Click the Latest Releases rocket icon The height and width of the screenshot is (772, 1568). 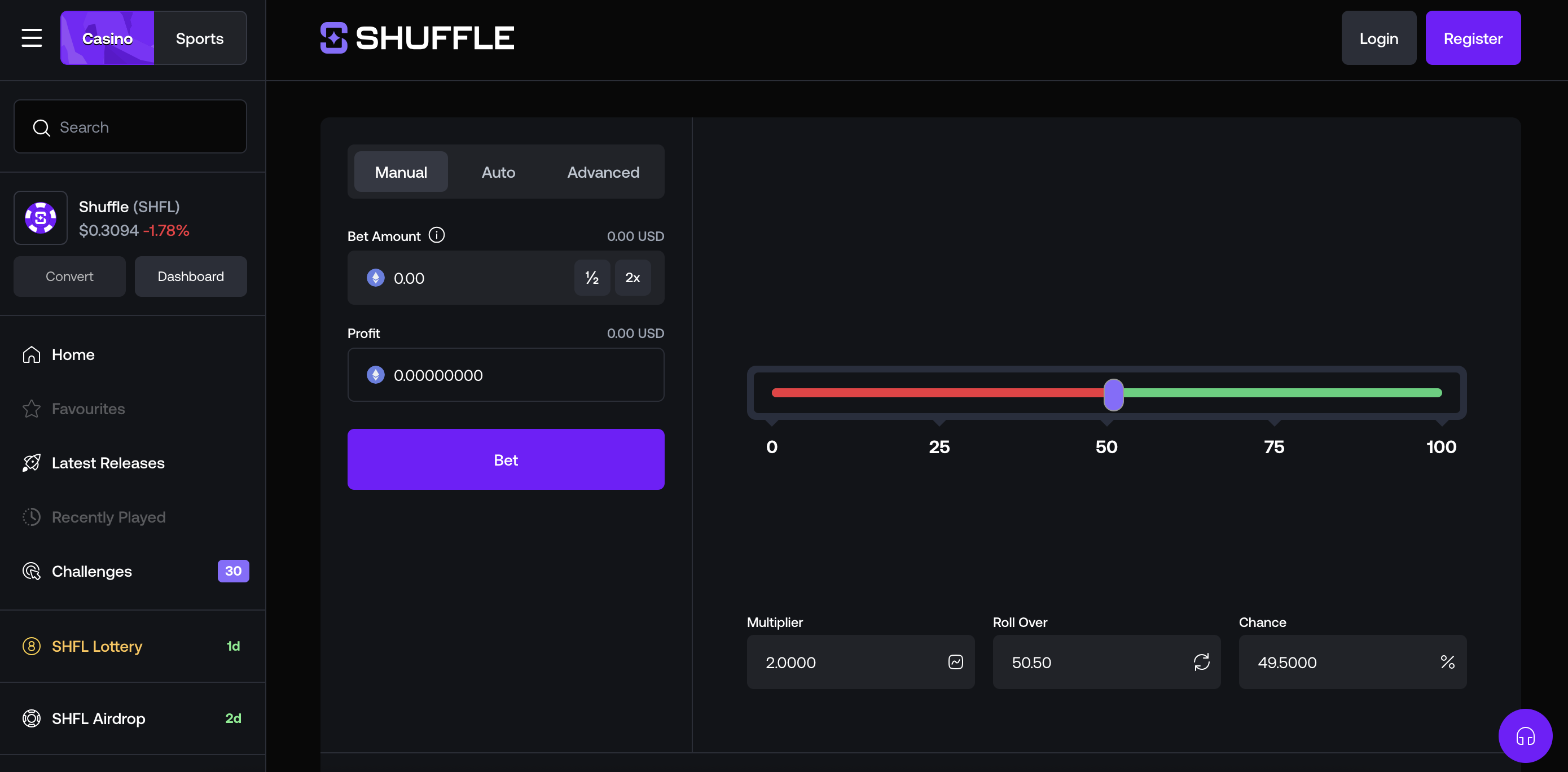click(32, 463)
